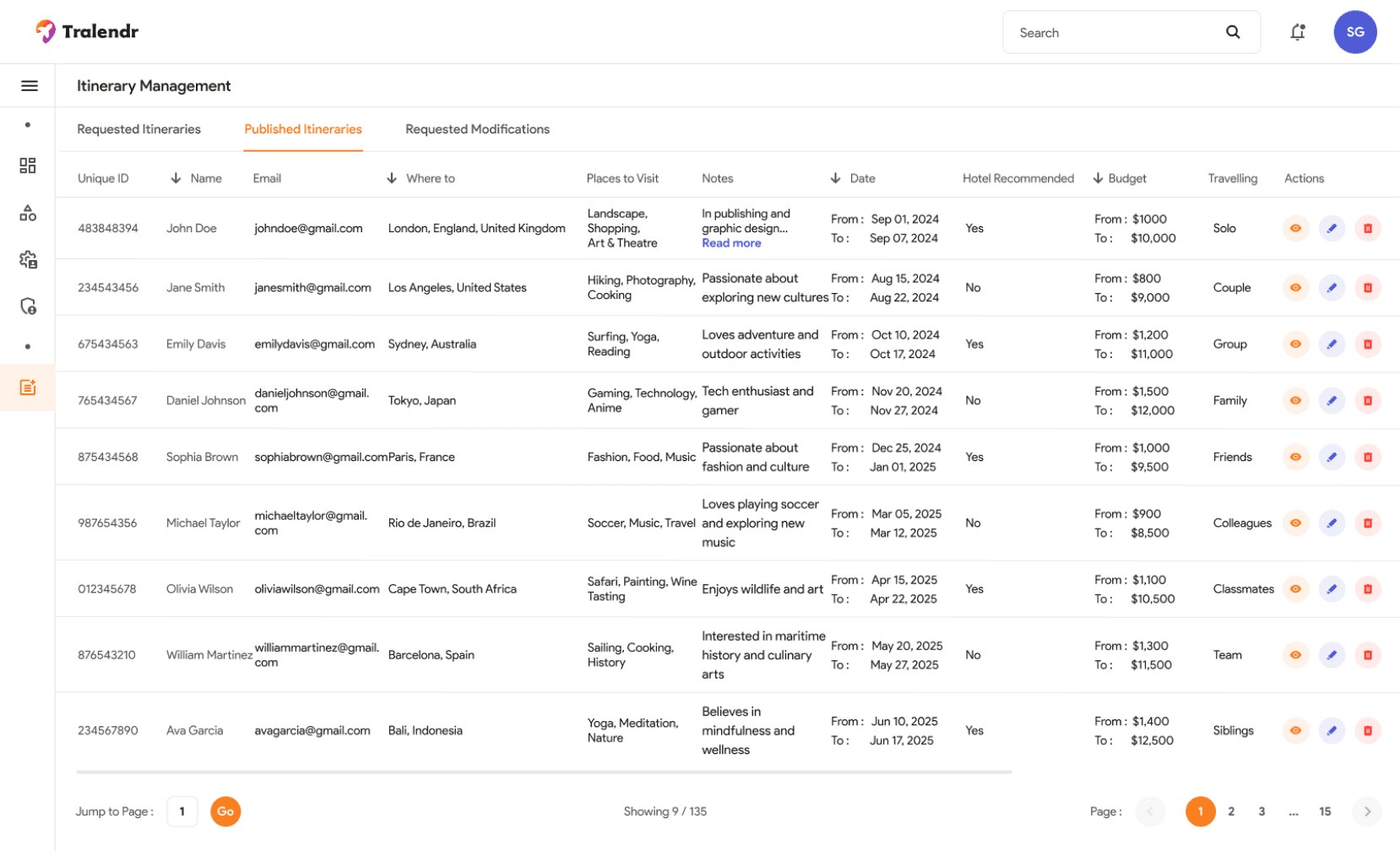View Ava Garcia's itinerary via eye icon
Viewport: 1400px width, 851px height.
(1295, 731)
